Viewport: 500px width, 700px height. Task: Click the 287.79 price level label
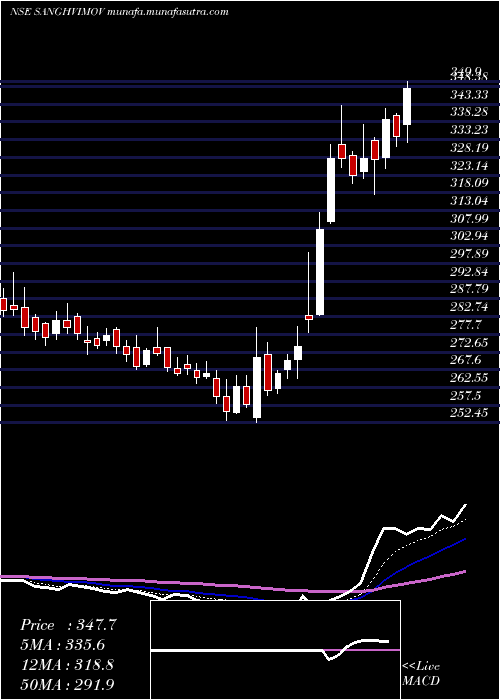coord(469,289)
